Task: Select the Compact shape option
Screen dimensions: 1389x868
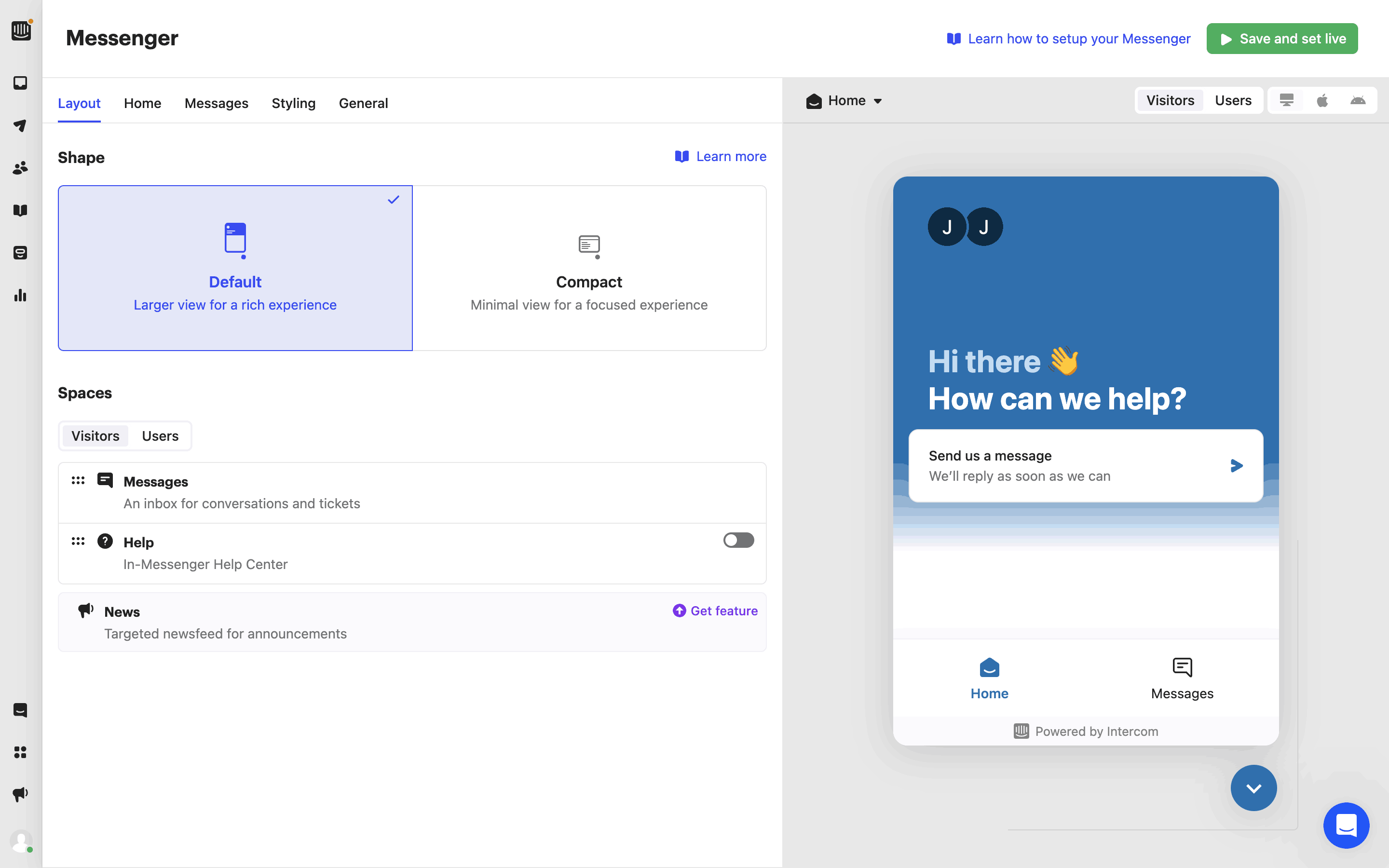Action: [x=589, y=268]
